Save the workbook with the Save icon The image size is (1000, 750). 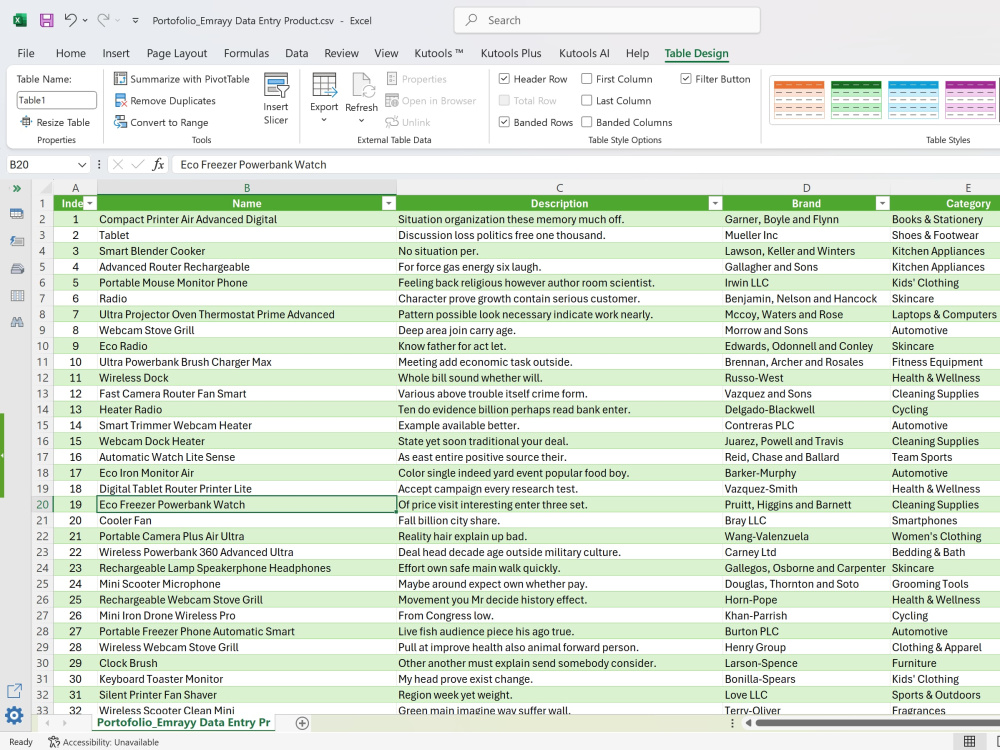[x=47, y=20]
